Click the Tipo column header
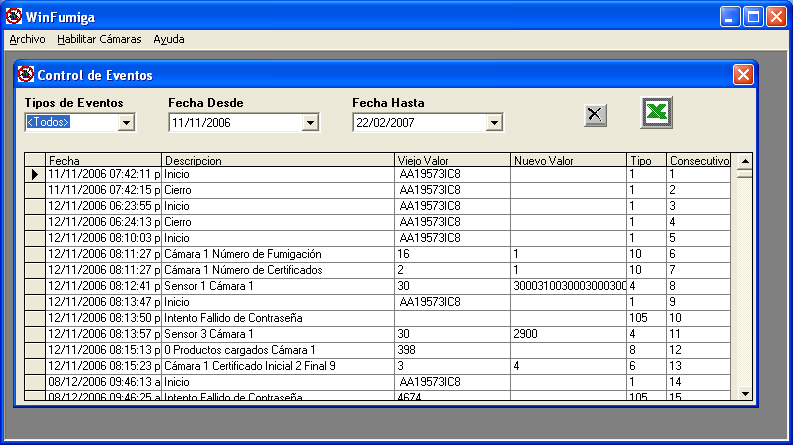 click(646, 160)
